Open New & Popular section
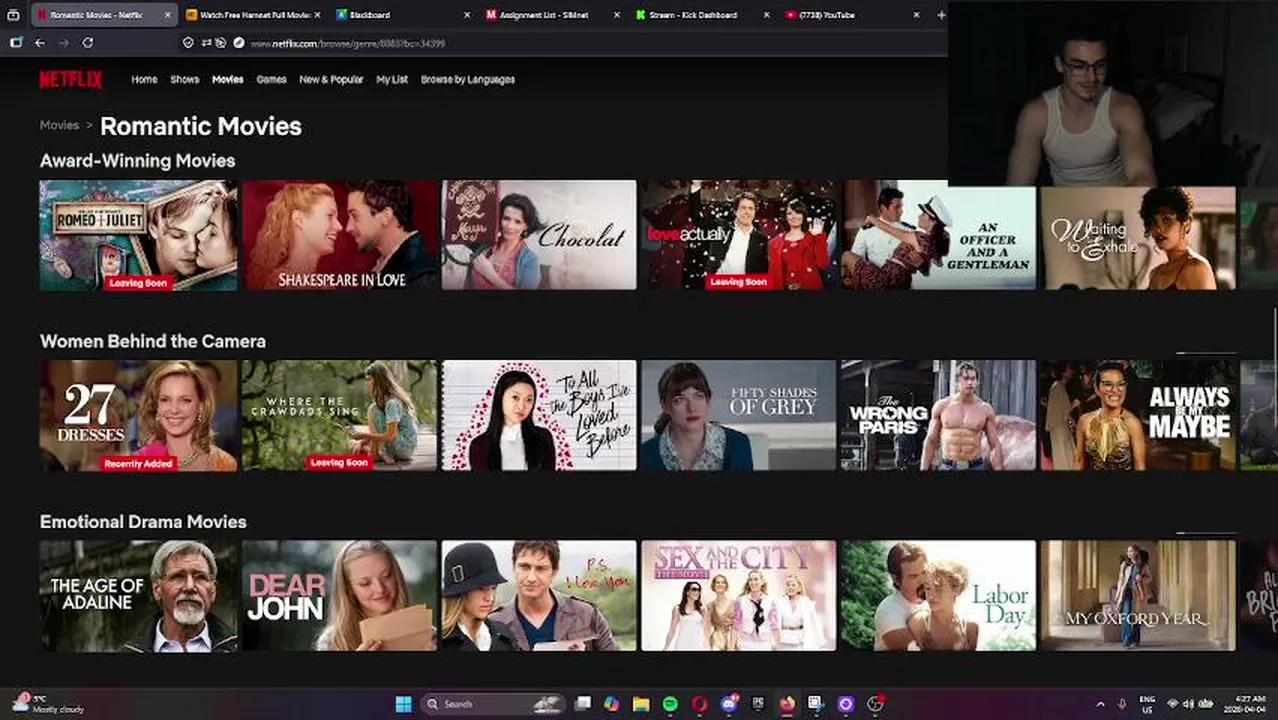 tap(331, 79)
